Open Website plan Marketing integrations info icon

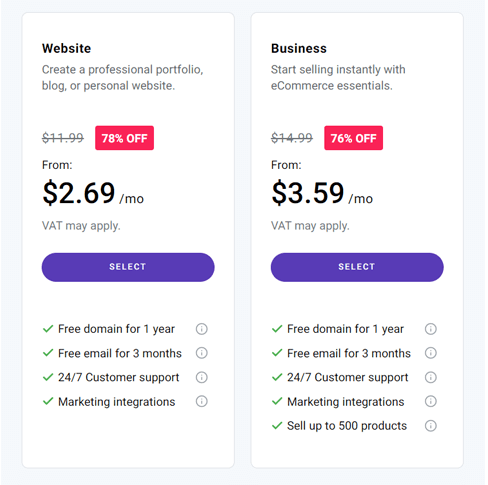(201, 401)
